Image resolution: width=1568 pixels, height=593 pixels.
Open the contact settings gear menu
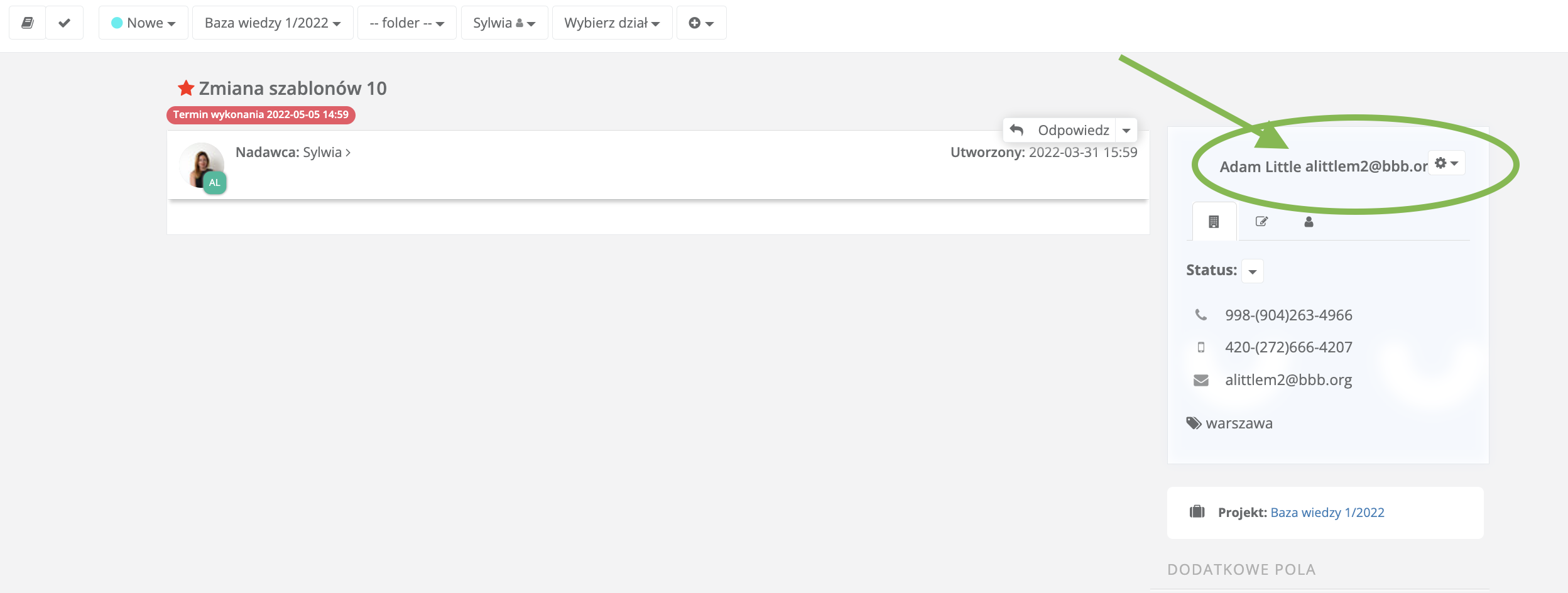[x=1447, y=163]
